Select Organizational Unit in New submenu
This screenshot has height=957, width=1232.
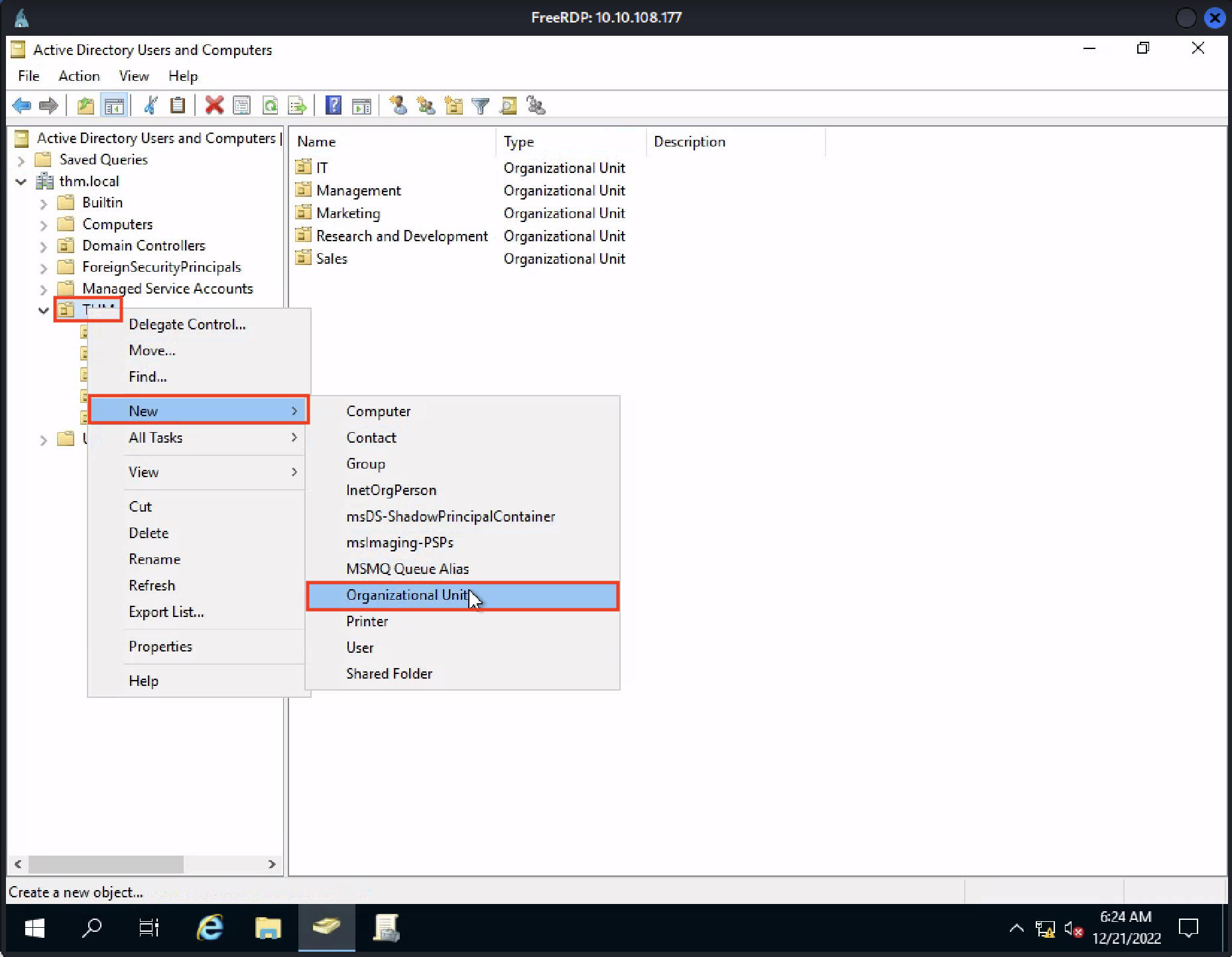click(x=463, y=595)
